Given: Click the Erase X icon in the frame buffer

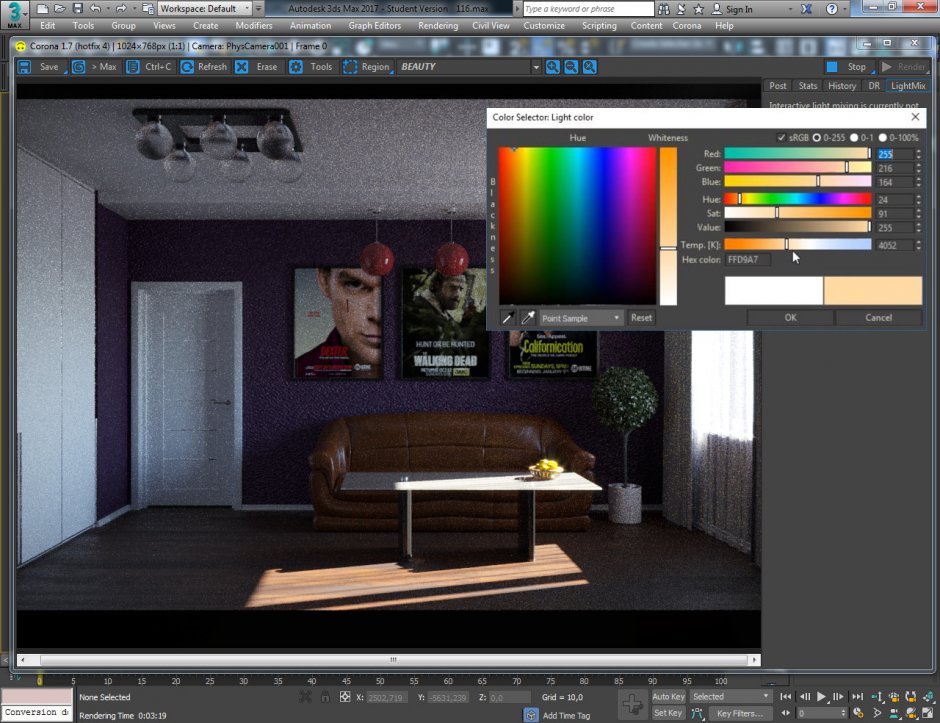Looking at the screenshot, I should click(242, 67).
